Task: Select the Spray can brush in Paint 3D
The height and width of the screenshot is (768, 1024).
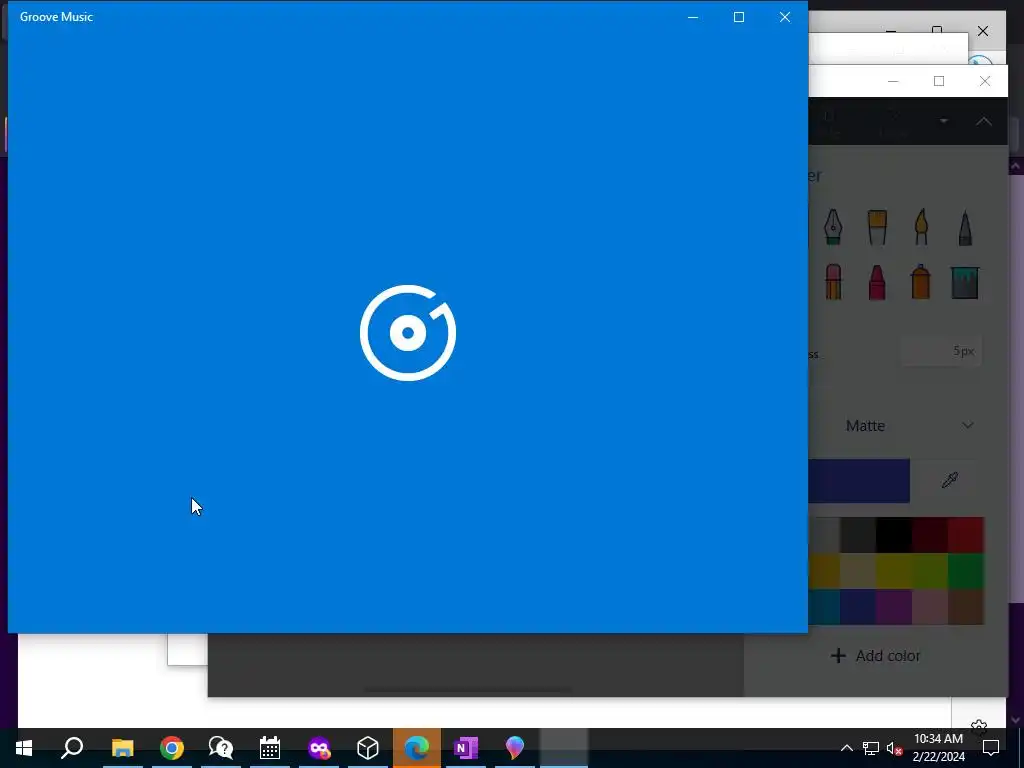Action: coord(921,281)
